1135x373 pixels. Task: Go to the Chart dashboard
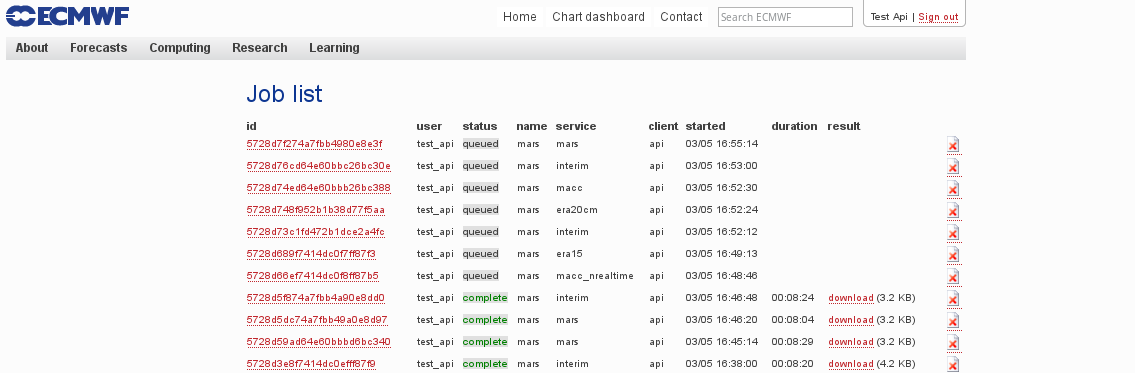pyautogui.click(x=598, y=17)
